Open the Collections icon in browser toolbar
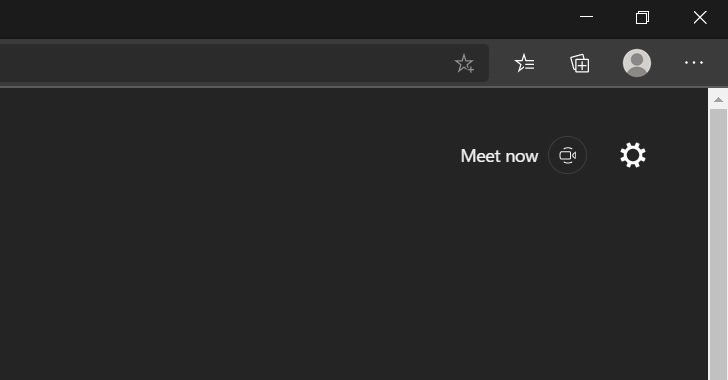The image size is (728, 380). click(580, 63)
